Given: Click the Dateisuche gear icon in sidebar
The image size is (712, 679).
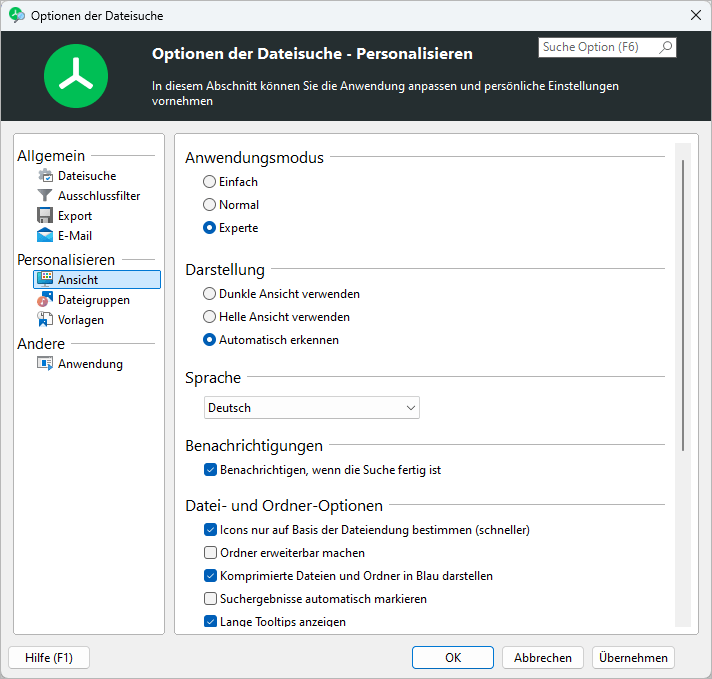Looking at the screenshot, I should coord(45,175).
